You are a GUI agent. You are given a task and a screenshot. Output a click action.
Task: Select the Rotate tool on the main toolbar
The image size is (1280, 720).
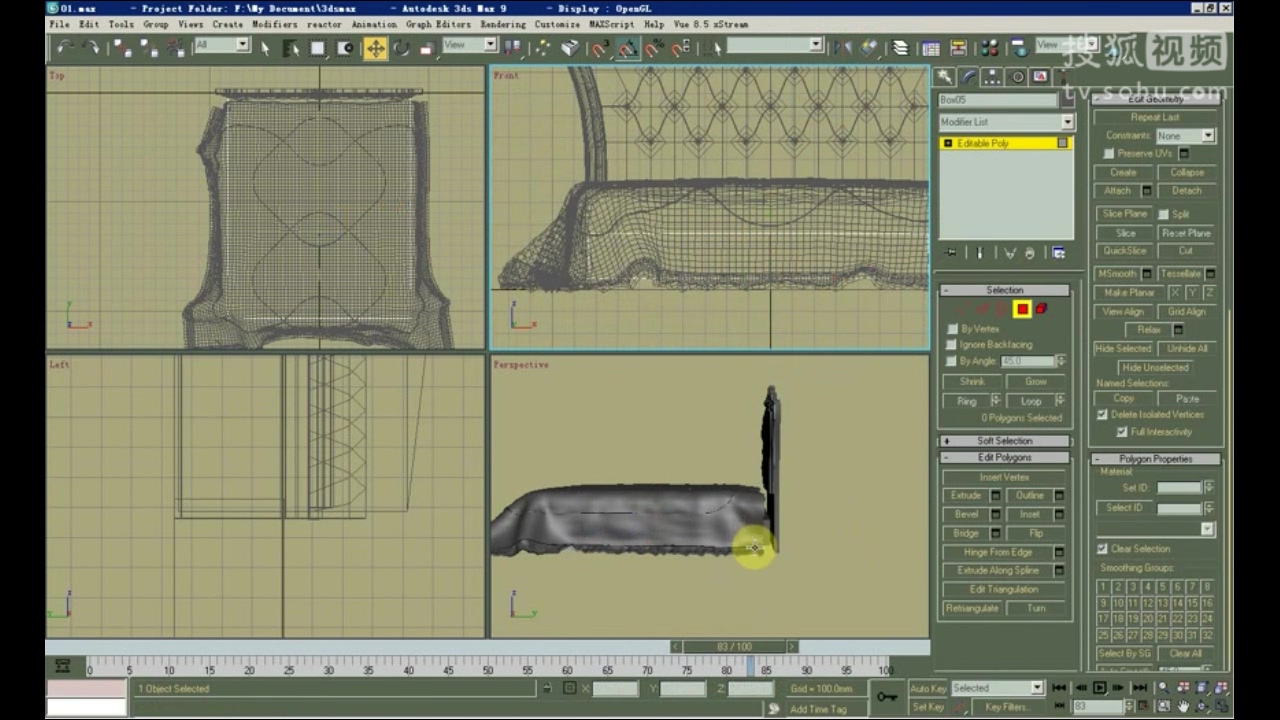click(x=401, y=47)
